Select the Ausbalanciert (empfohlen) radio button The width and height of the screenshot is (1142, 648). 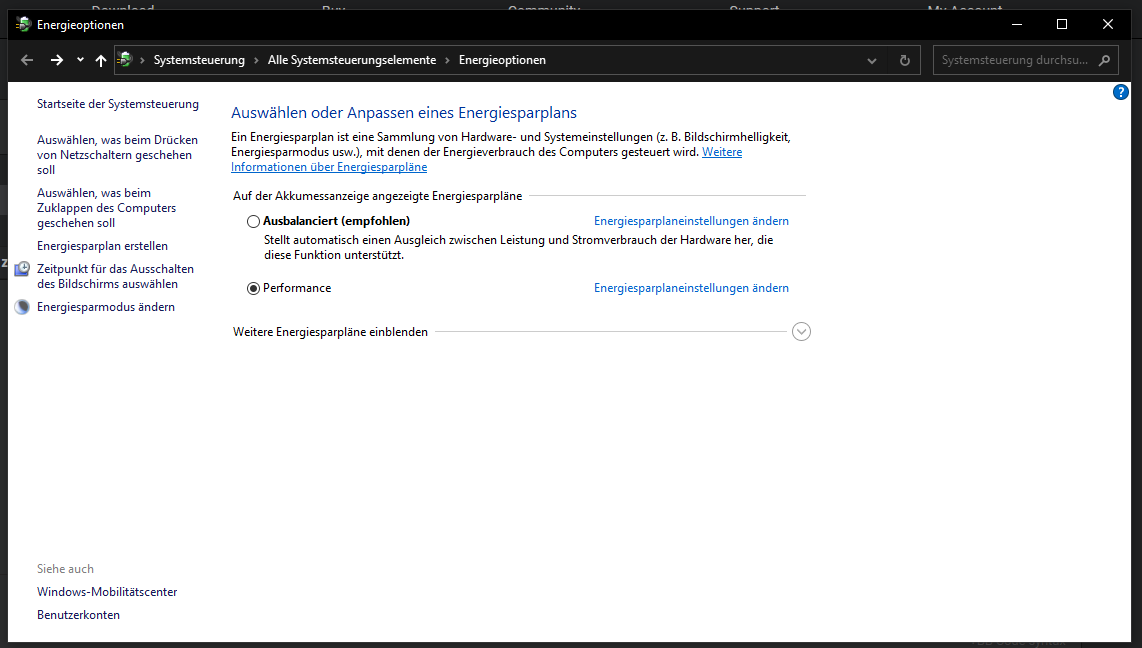point(253,221)
